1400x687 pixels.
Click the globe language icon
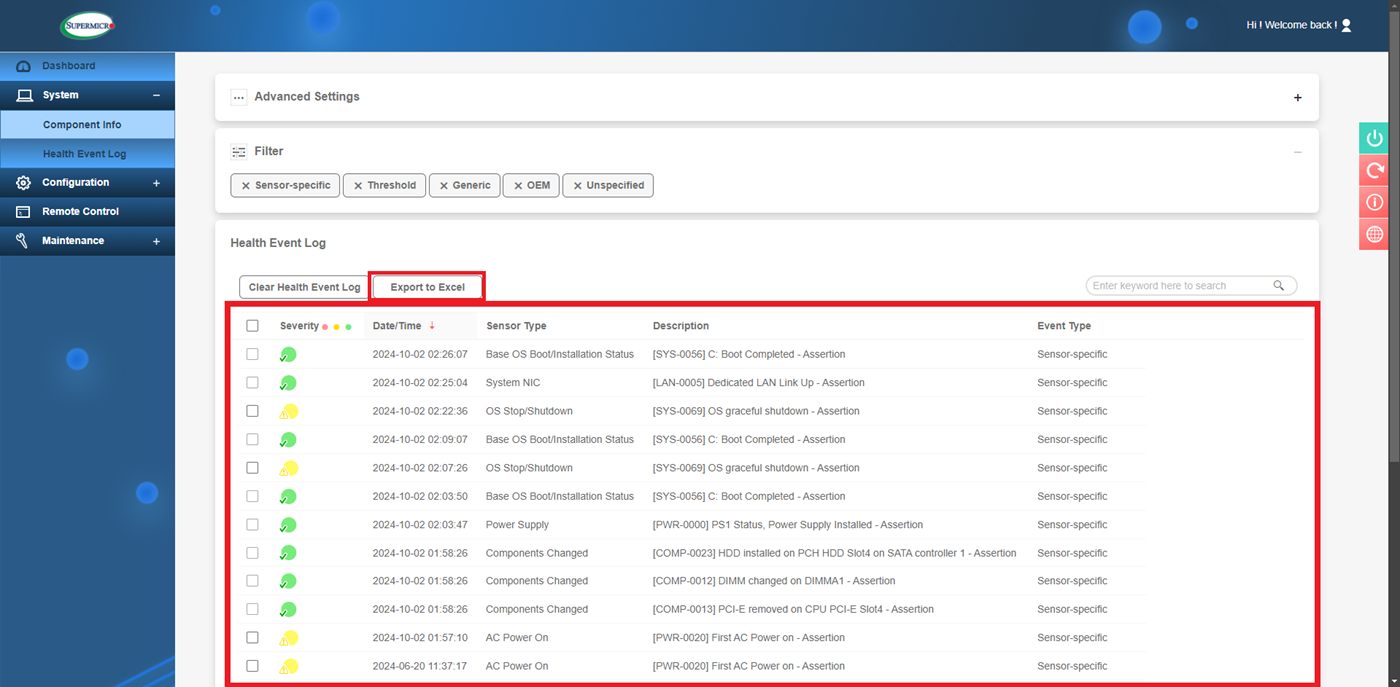tap(1375, 234)
